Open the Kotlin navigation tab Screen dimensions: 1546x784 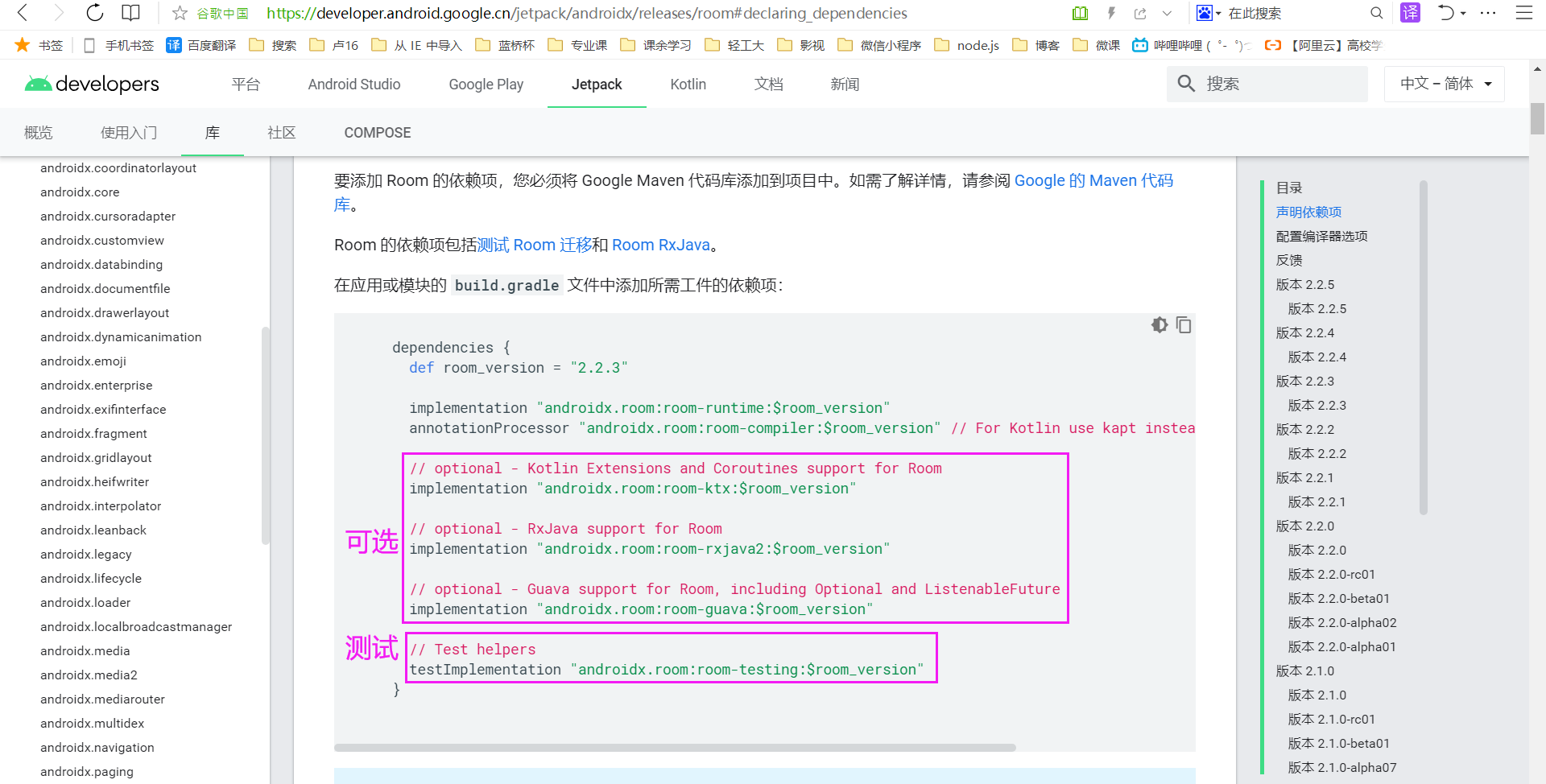click(x=688, y=84)
